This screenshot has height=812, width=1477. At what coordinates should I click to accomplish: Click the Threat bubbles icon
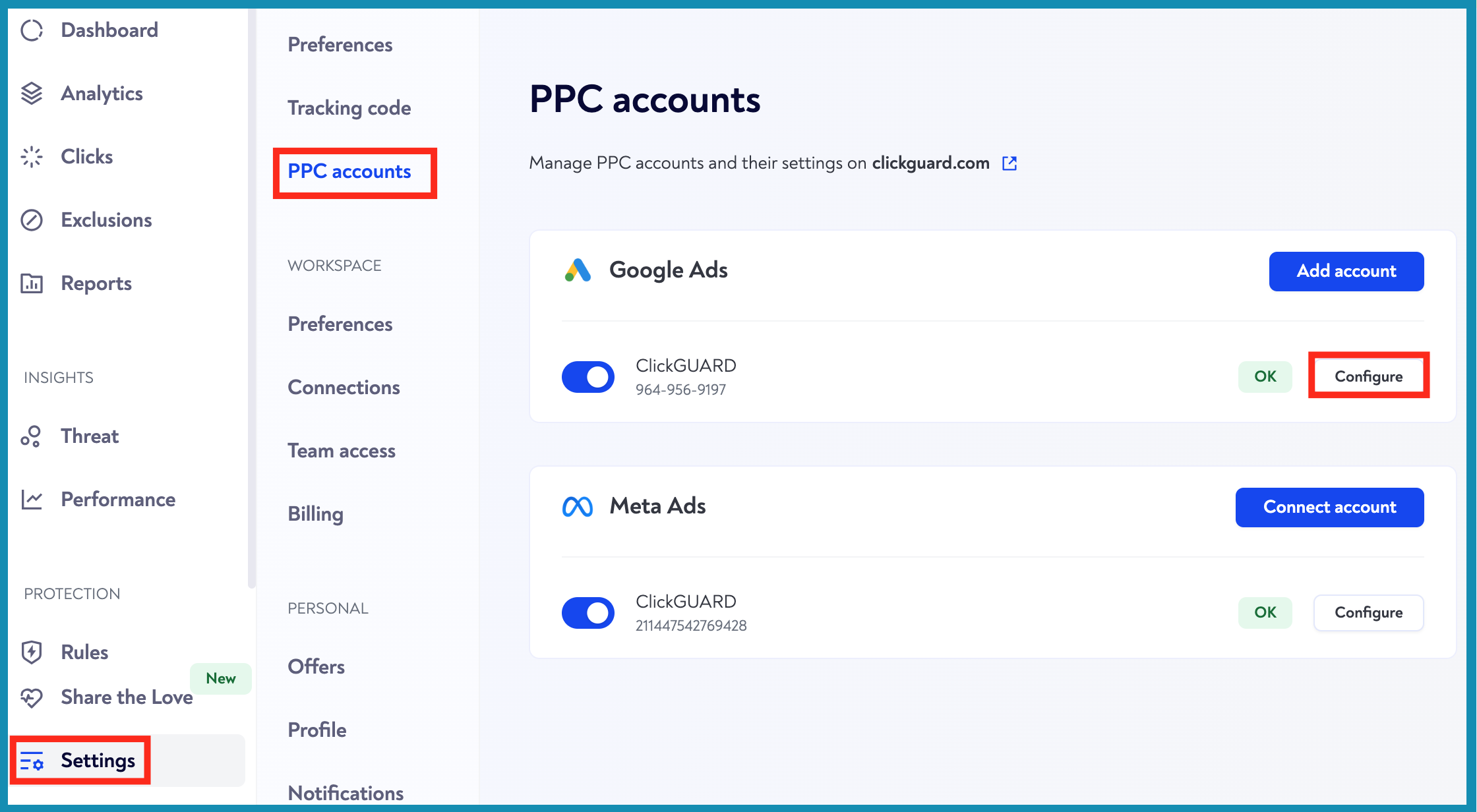click(x=31, y=436)
